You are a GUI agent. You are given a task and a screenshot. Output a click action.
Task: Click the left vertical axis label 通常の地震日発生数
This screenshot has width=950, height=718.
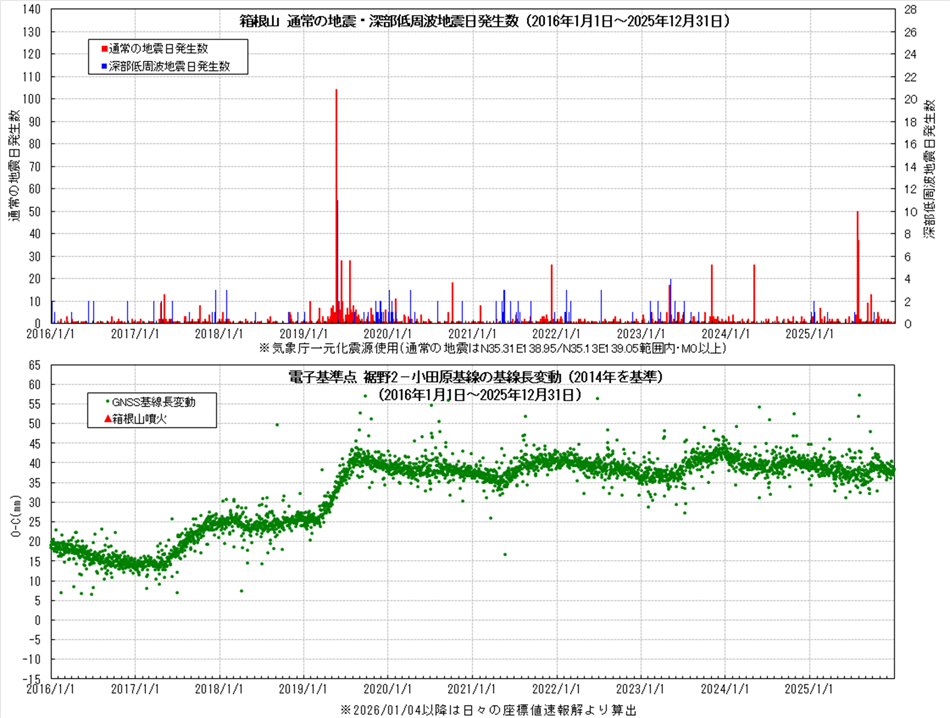15,166
